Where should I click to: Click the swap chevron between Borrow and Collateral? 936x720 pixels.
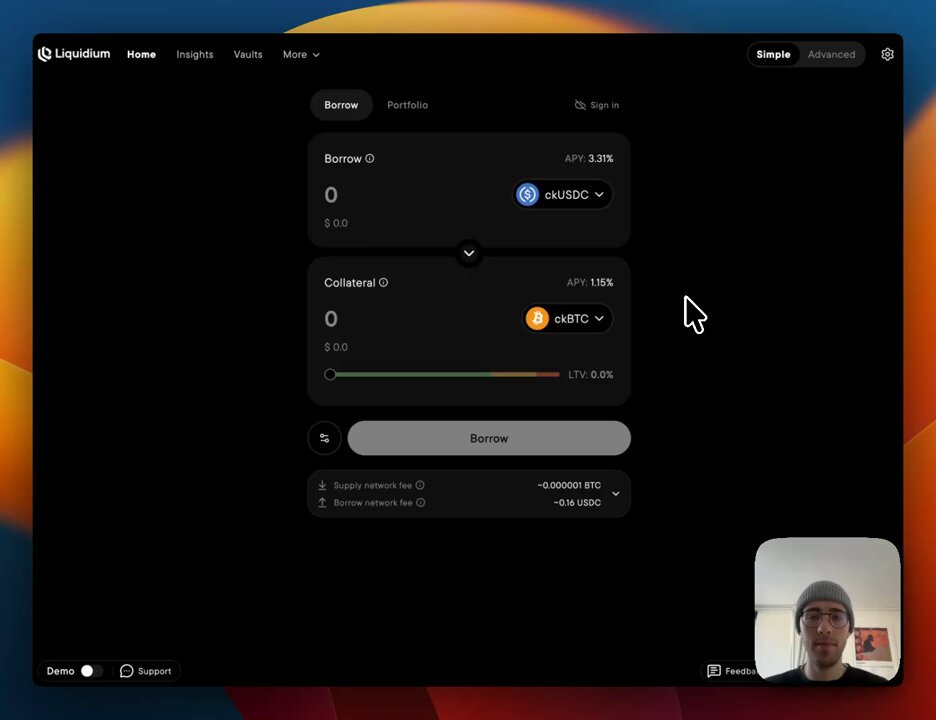[469, 253]
